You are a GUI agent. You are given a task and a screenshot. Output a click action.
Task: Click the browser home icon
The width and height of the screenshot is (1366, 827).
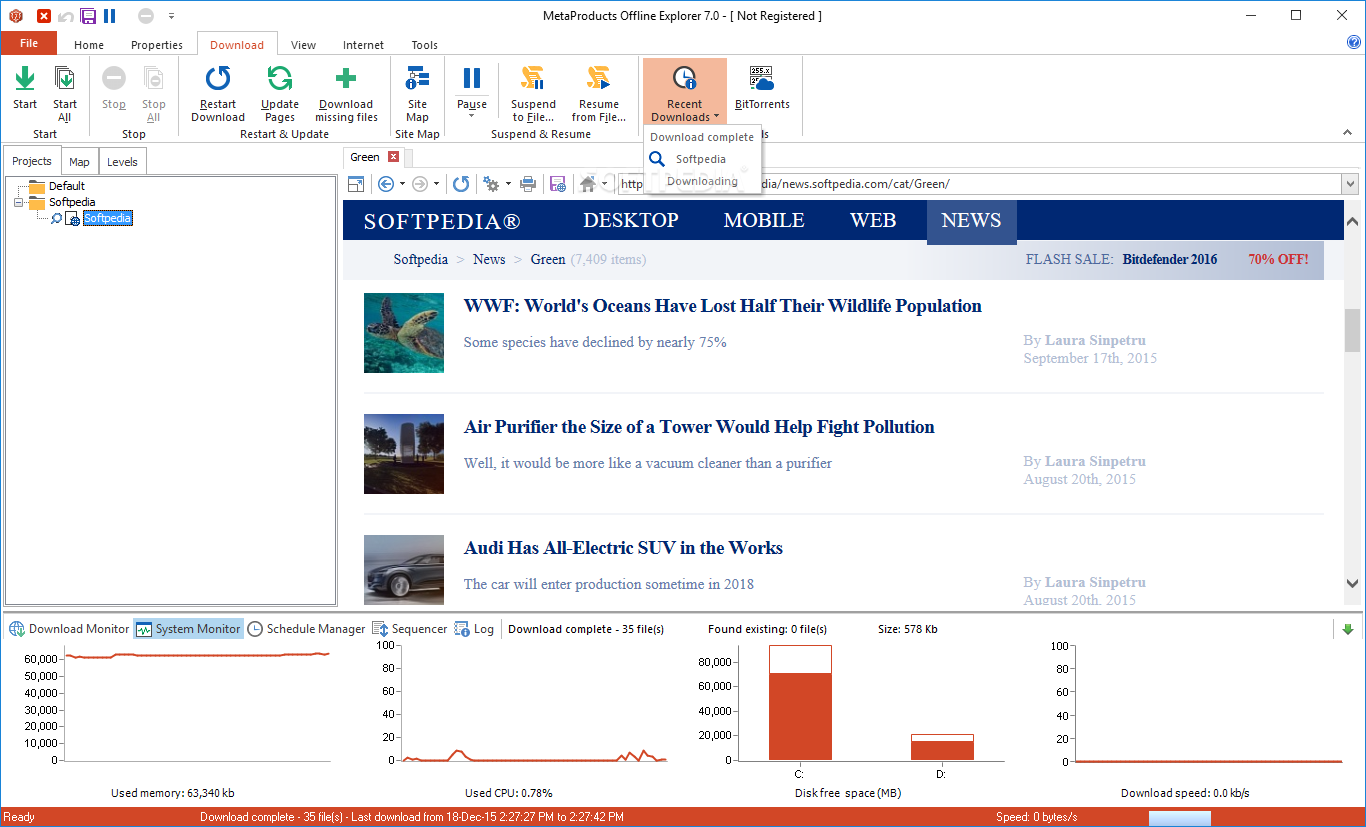588,184
